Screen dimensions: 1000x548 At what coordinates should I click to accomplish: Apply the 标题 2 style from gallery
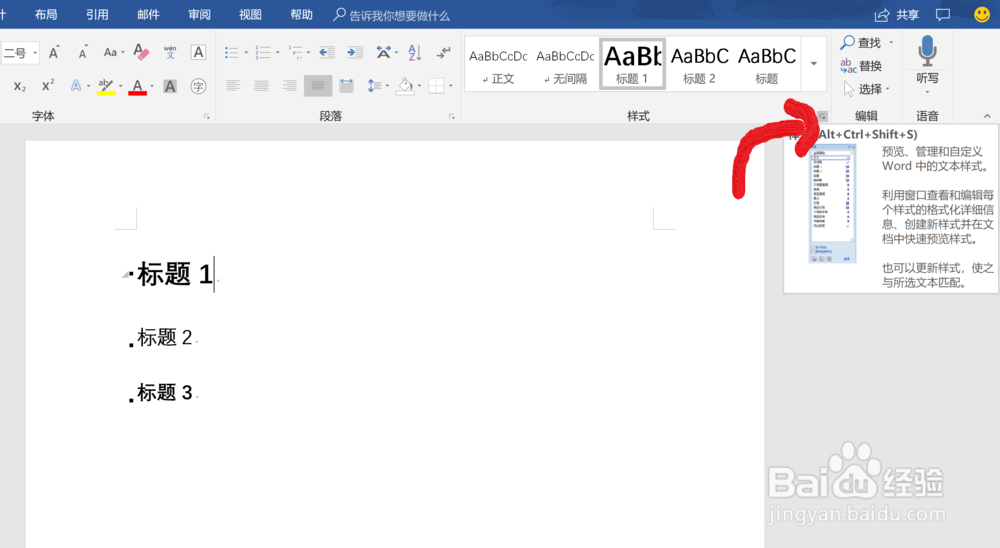click(x=699, y=64)
